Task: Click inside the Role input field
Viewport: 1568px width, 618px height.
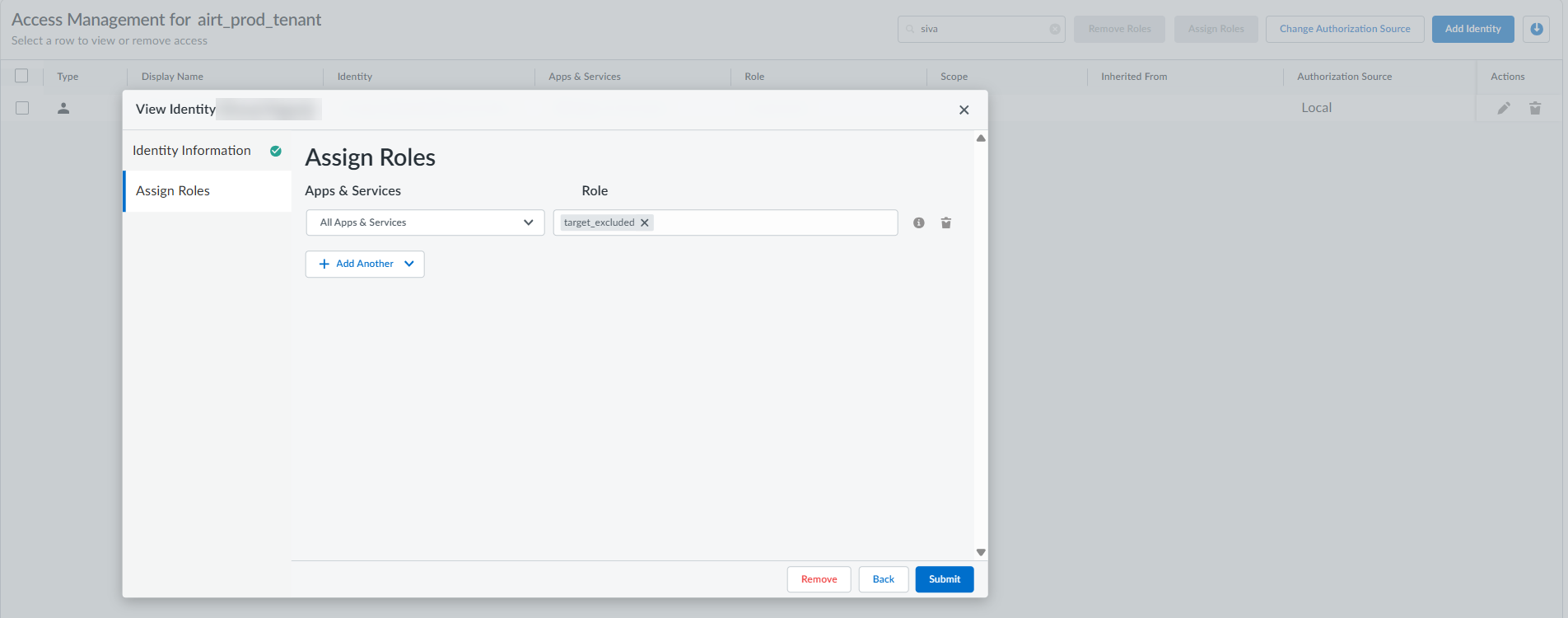Action: click(774, 222)
